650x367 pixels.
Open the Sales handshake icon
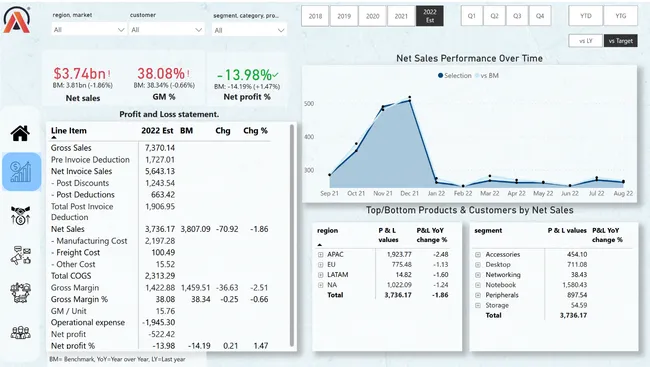(20, 215)
